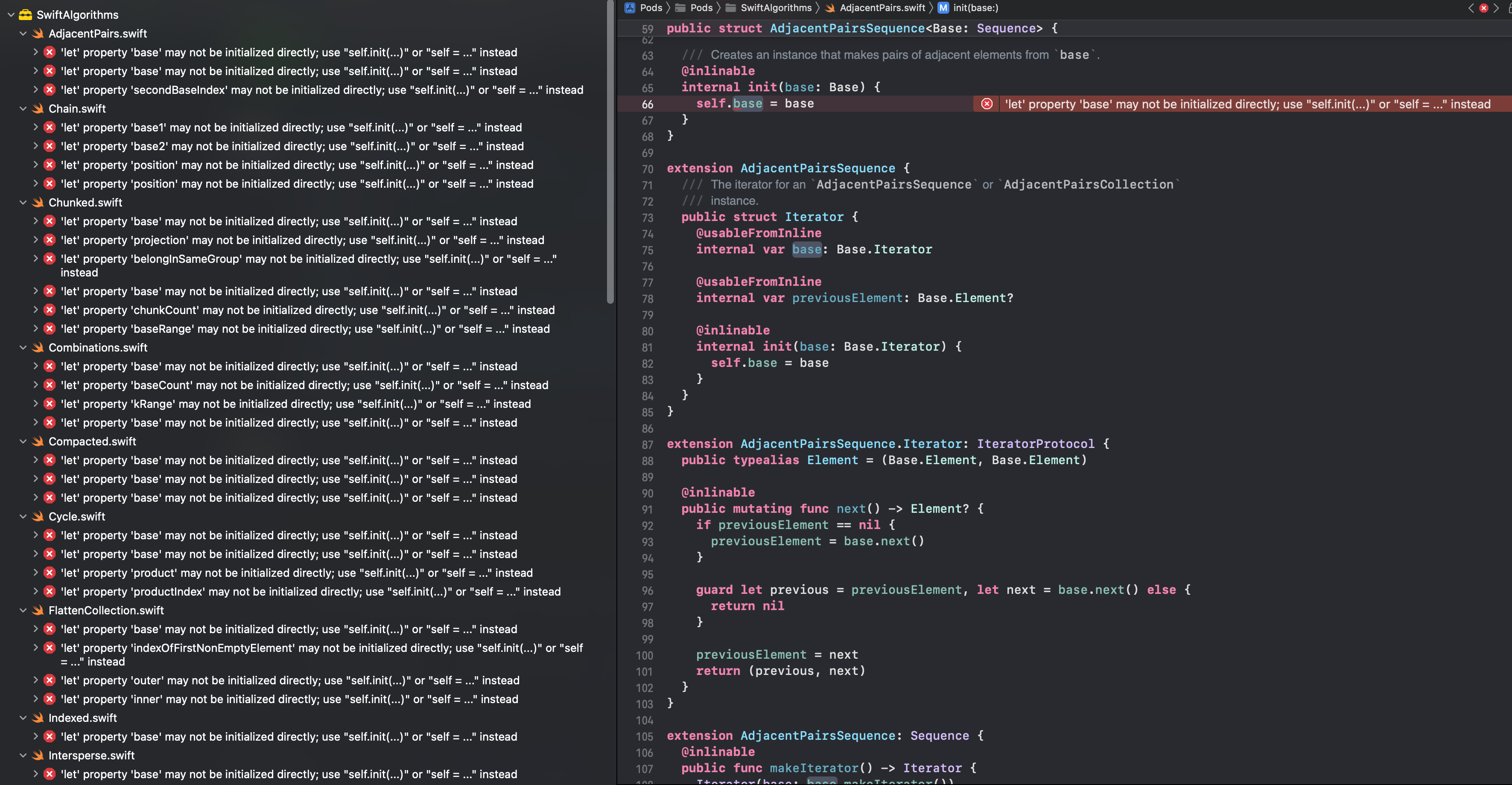Collapse the AdjacentPairs.swift issue group
Image resolution: width=1512 pixels, height=785 pixels.
23,33
